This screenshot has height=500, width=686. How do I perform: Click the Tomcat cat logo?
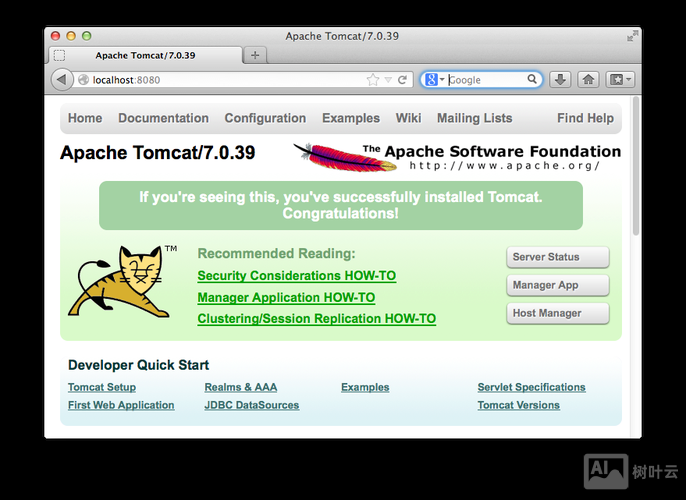point(120,282)
